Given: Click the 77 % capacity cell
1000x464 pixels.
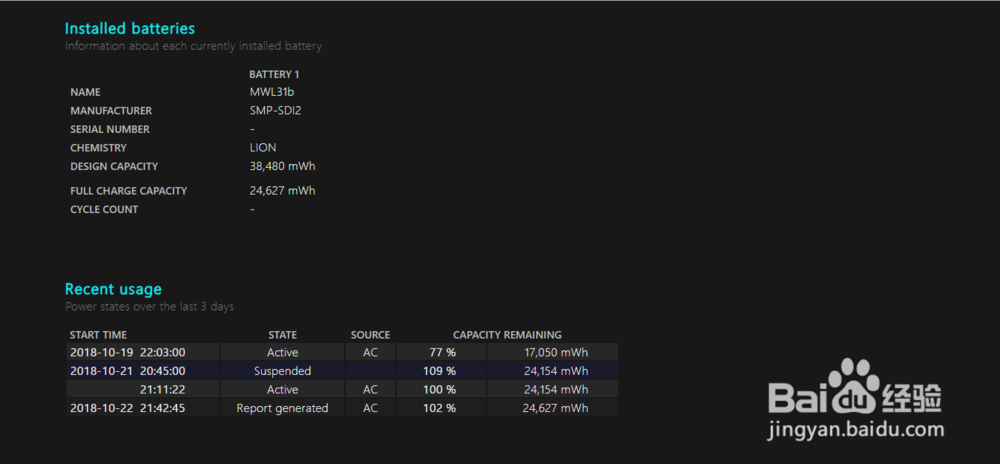Looking at the screenshot, I should pos(442,352).
